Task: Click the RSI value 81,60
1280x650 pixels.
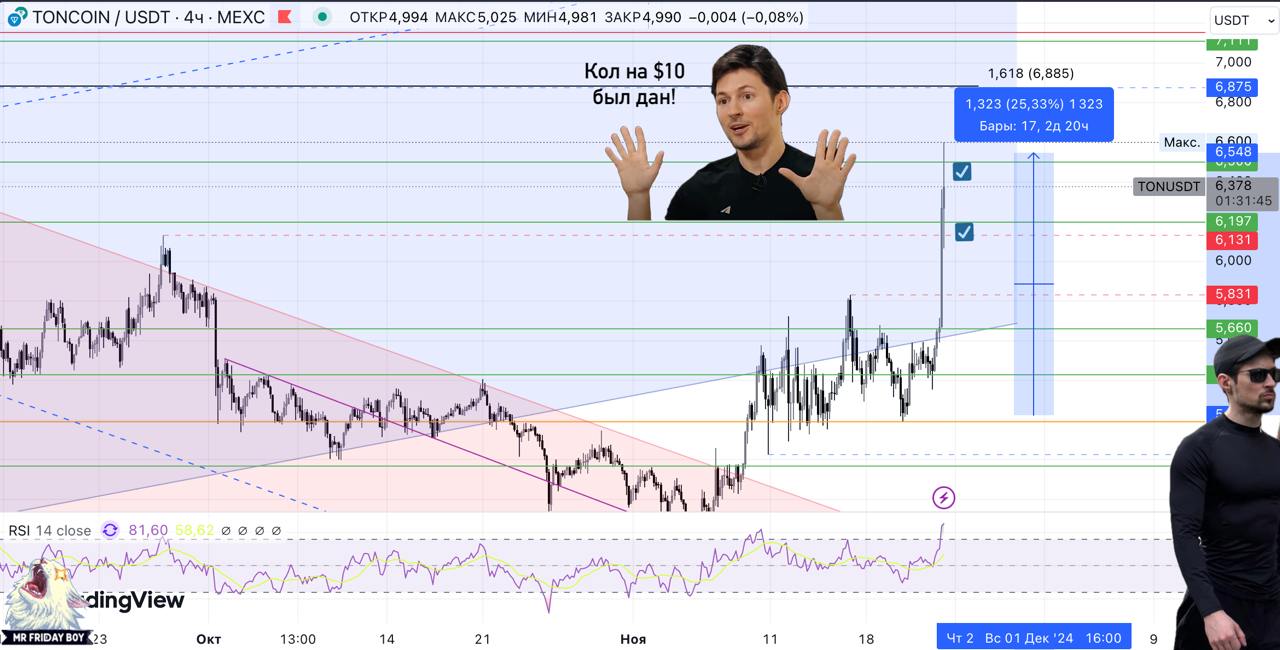Action: 148,530
